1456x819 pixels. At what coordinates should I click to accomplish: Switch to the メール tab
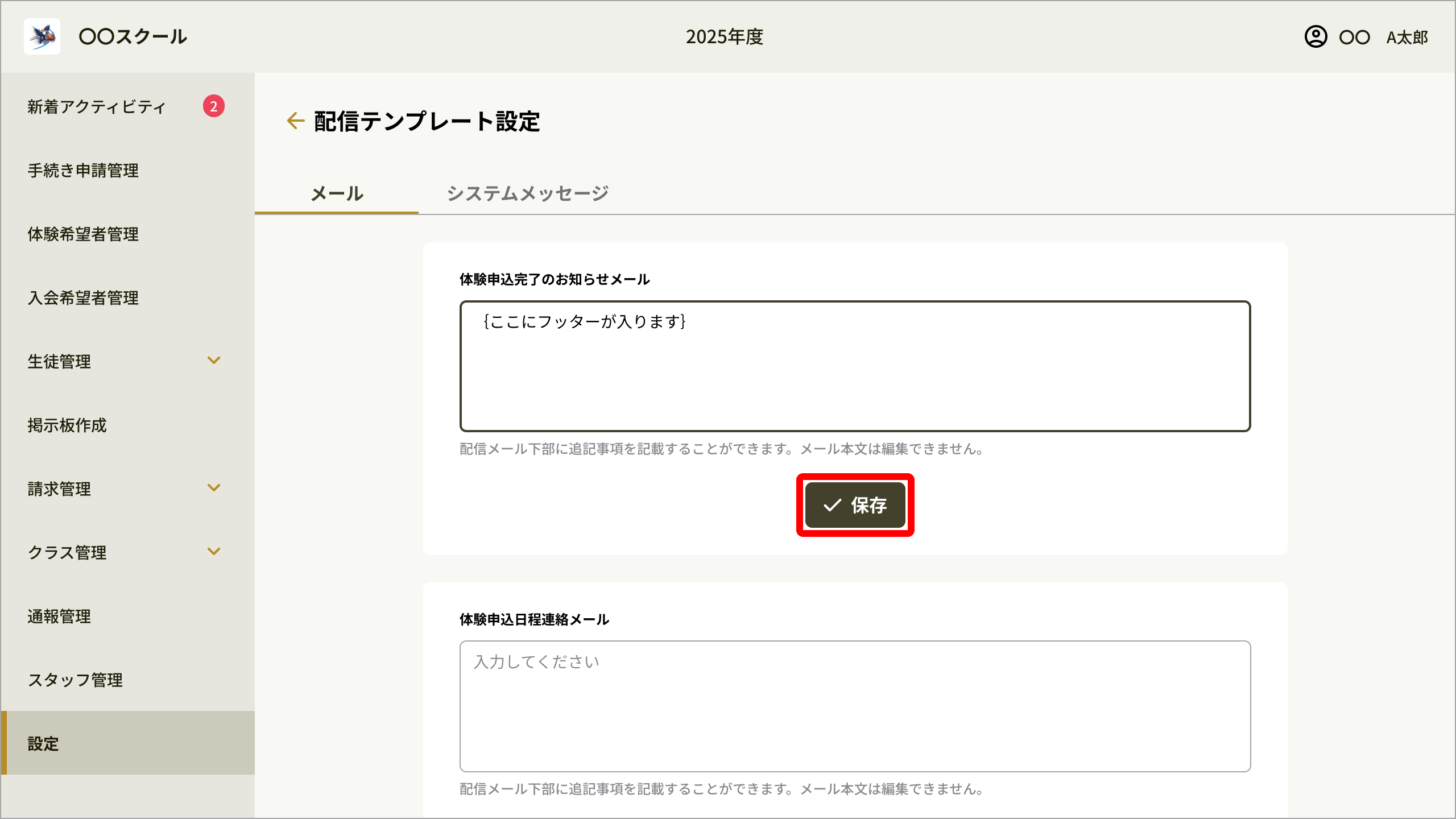337,193
